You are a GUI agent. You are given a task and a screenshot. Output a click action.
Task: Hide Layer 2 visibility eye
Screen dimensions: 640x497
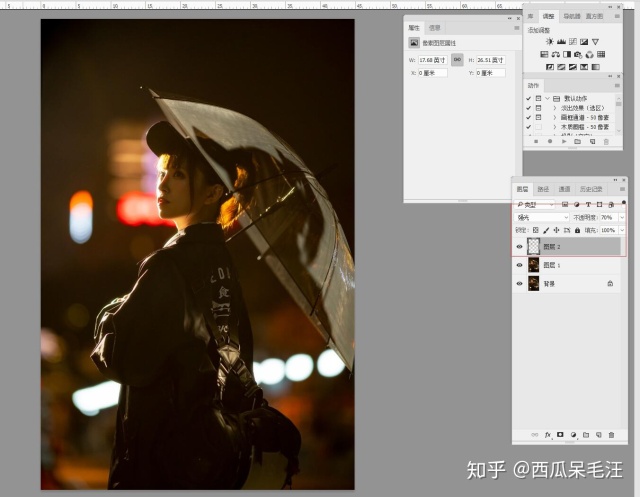(x=519, y=247)
